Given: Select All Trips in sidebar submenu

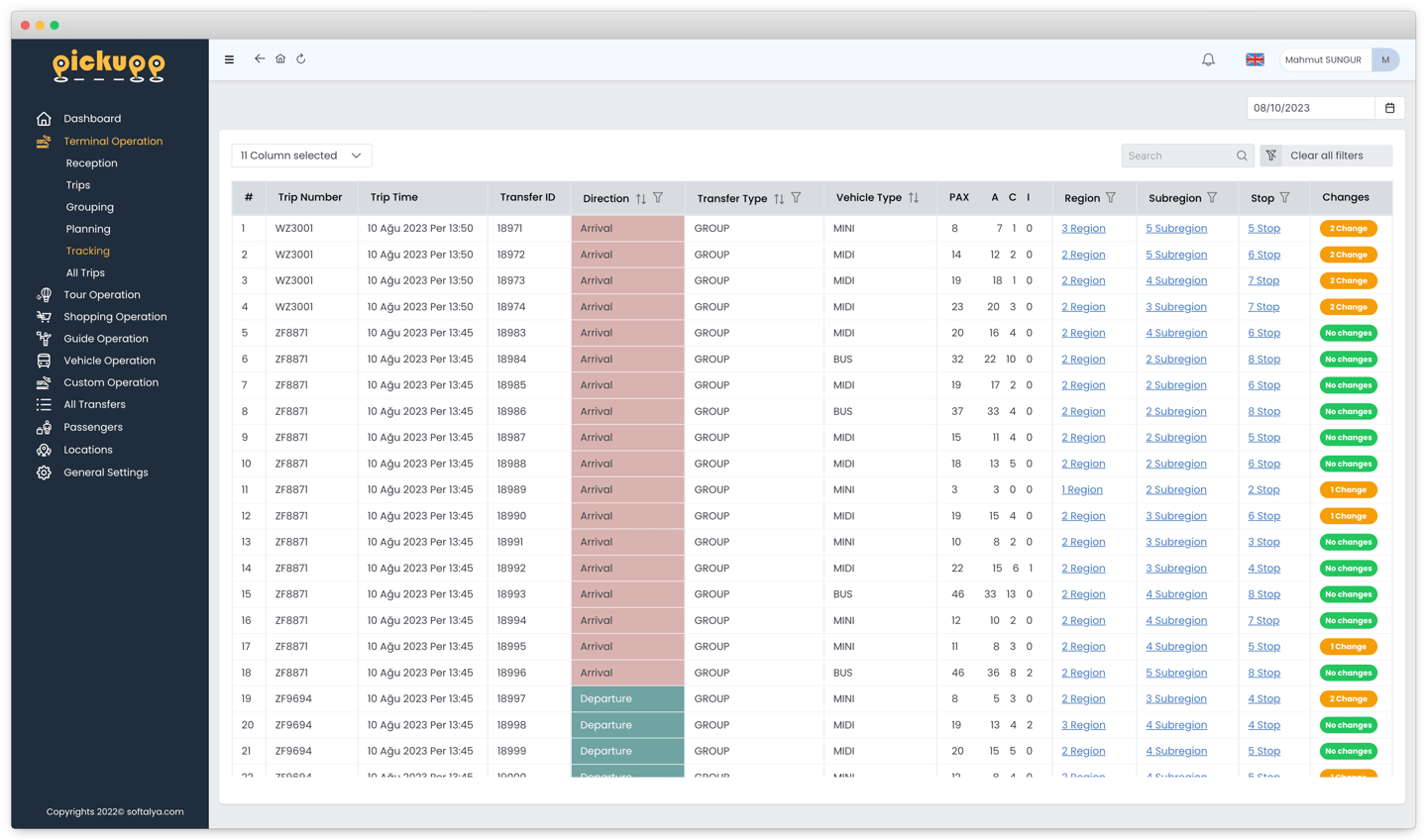Looking at the screenshot, I should [85, 273].
